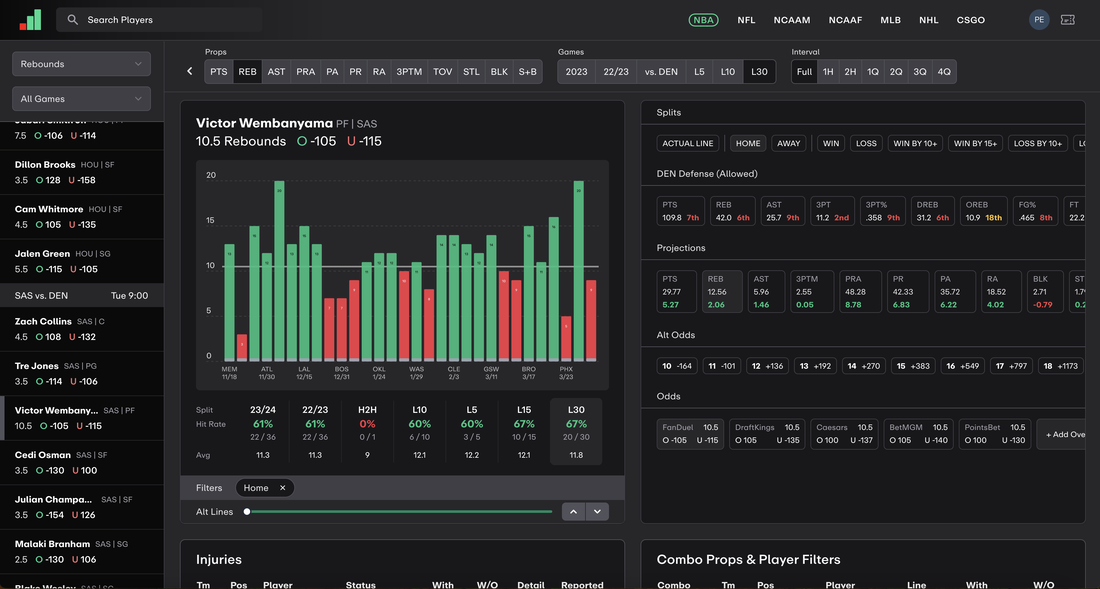Click the ACTUAL LINE split button
This screenshot has height=589, width=1100.
688,143
